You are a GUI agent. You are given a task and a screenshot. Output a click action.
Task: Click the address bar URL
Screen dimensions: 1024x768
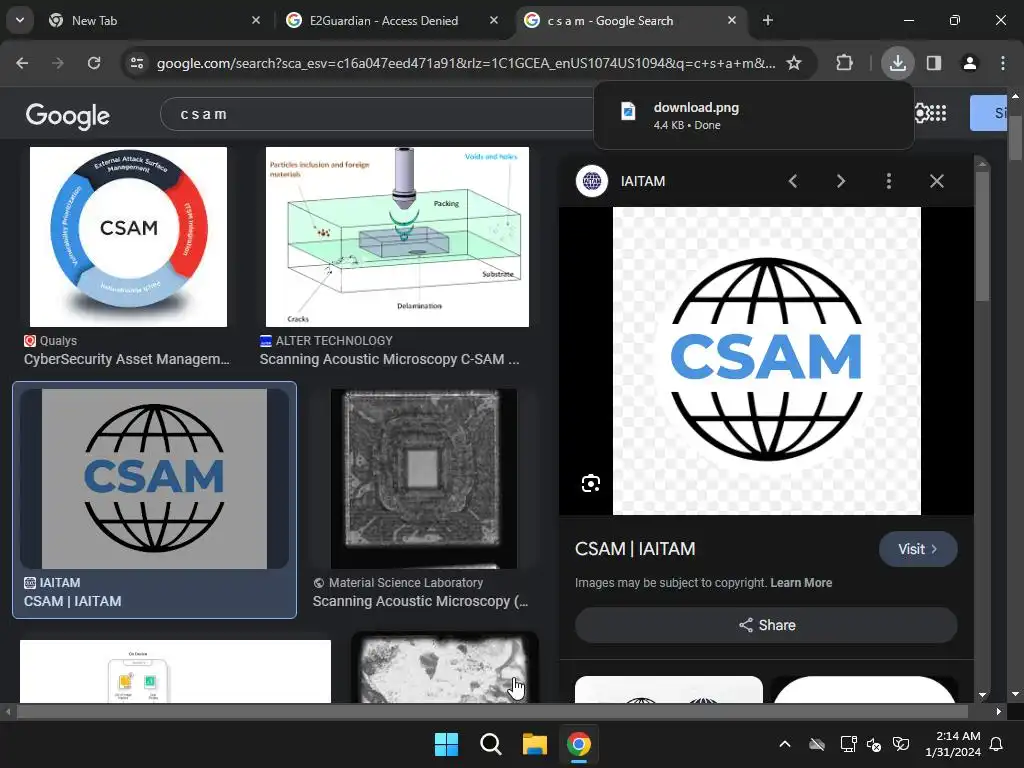pos(466,63)
